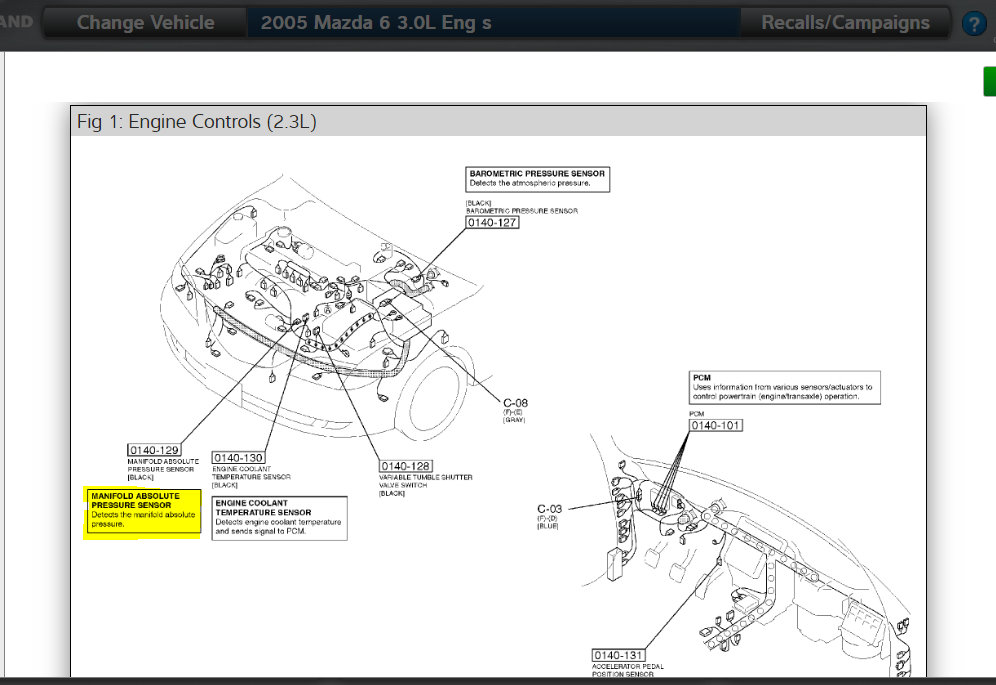Select component code 0140-127
The width and height of the screenshot is (996, 685).
(x=492, y=222)
